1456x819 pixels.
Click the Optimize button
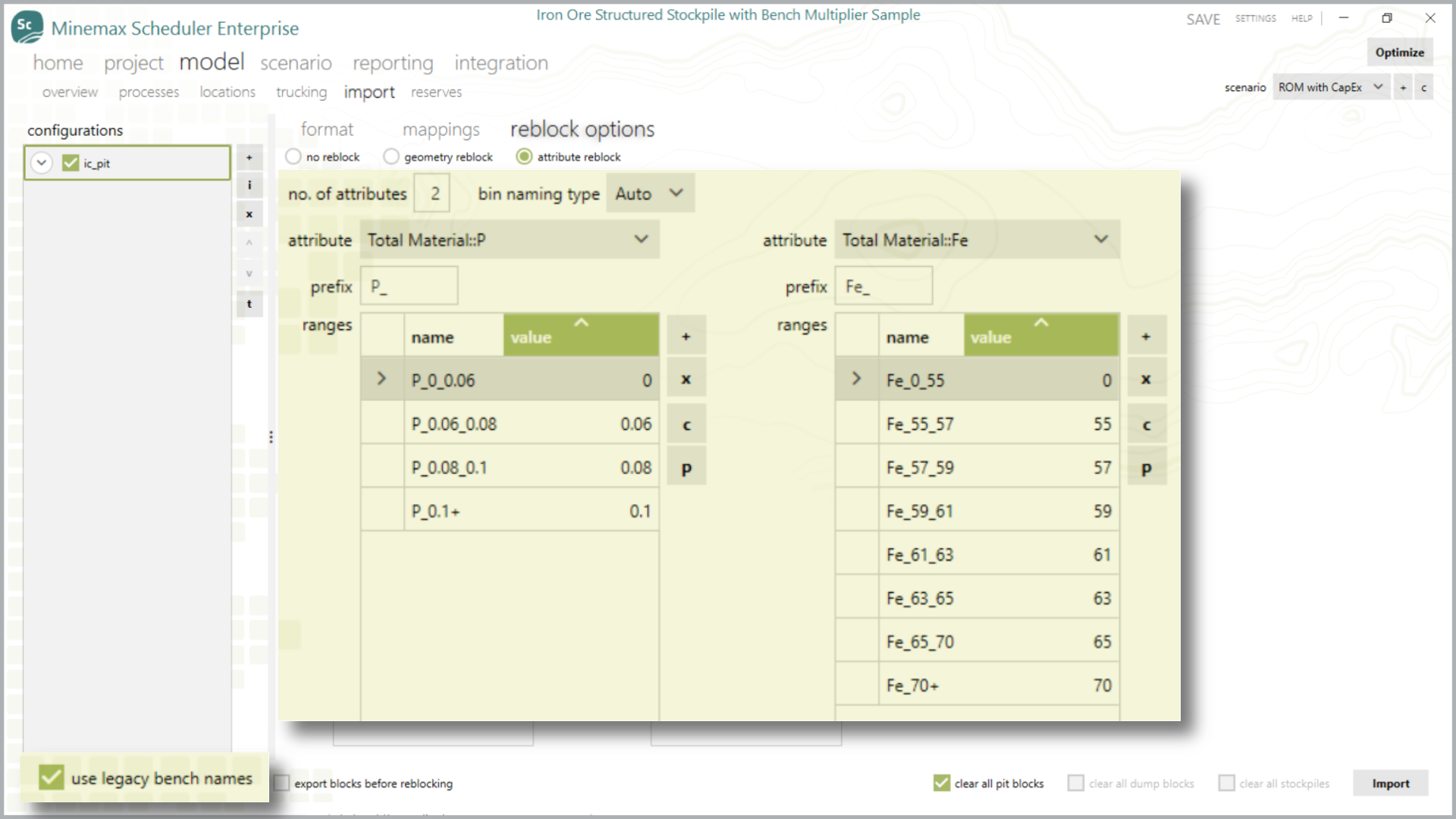pos(1400,52)
